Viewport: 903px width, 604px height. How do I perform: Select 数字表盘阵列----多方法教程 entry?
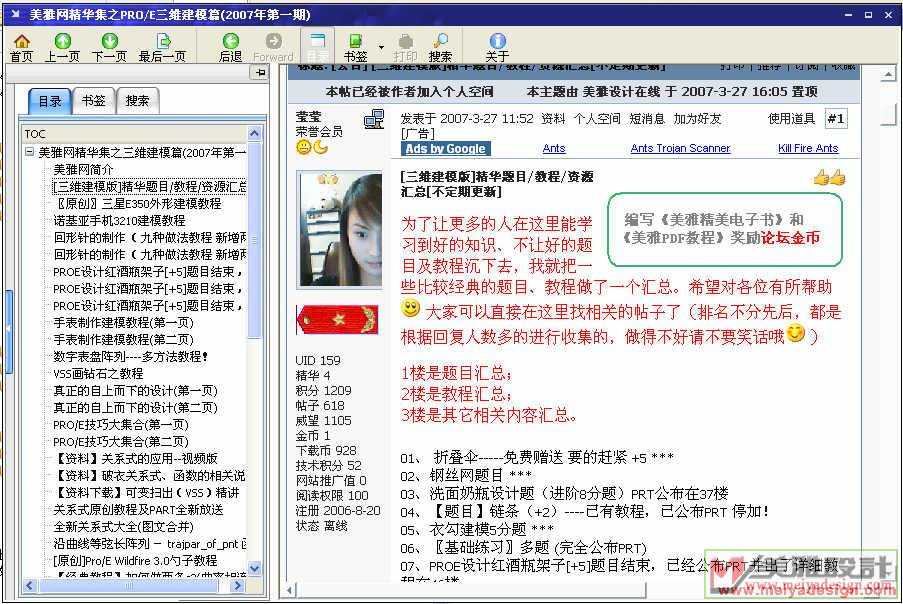131,356
